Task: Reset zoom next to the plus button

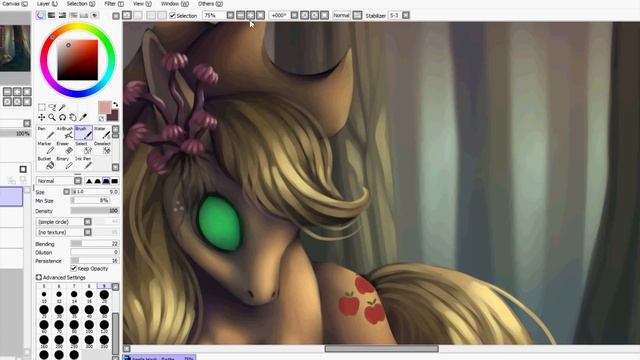Action: (x=260, y=15)
